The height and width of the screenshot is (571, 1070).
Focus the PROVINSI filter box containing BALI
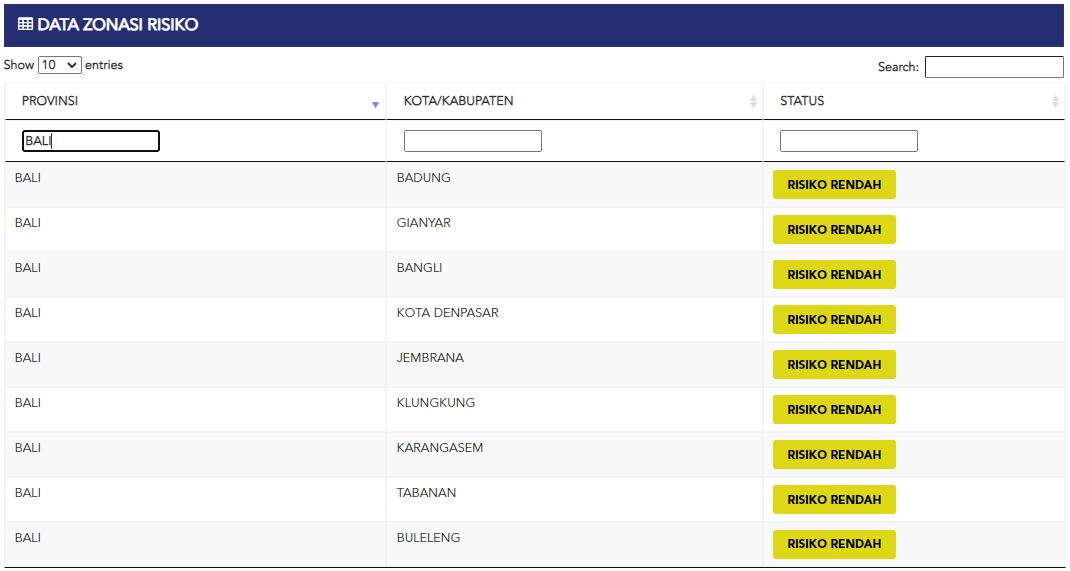tap(91, 141)
